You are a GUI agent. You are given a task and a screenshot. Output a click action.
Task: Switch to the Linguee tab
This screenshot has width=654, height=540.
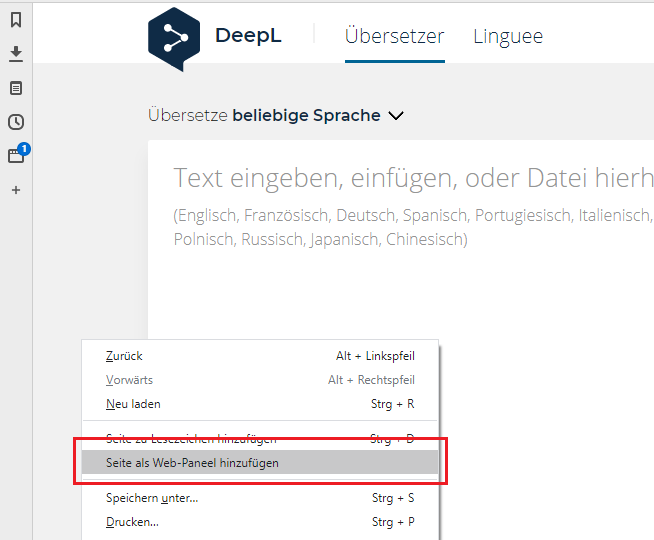coord(507,37)
